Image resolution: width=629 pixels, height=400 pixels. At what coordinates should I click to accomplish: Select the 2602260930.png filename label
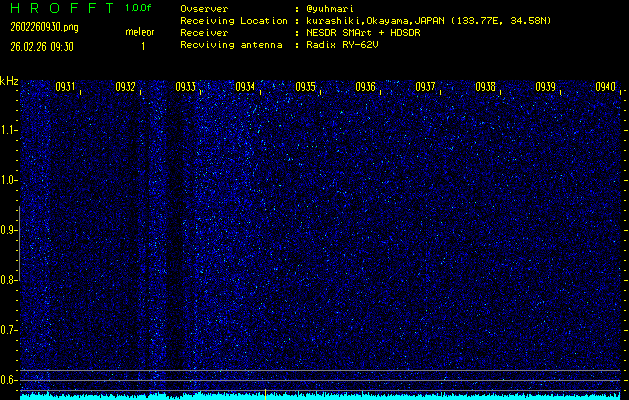[42, 27]
